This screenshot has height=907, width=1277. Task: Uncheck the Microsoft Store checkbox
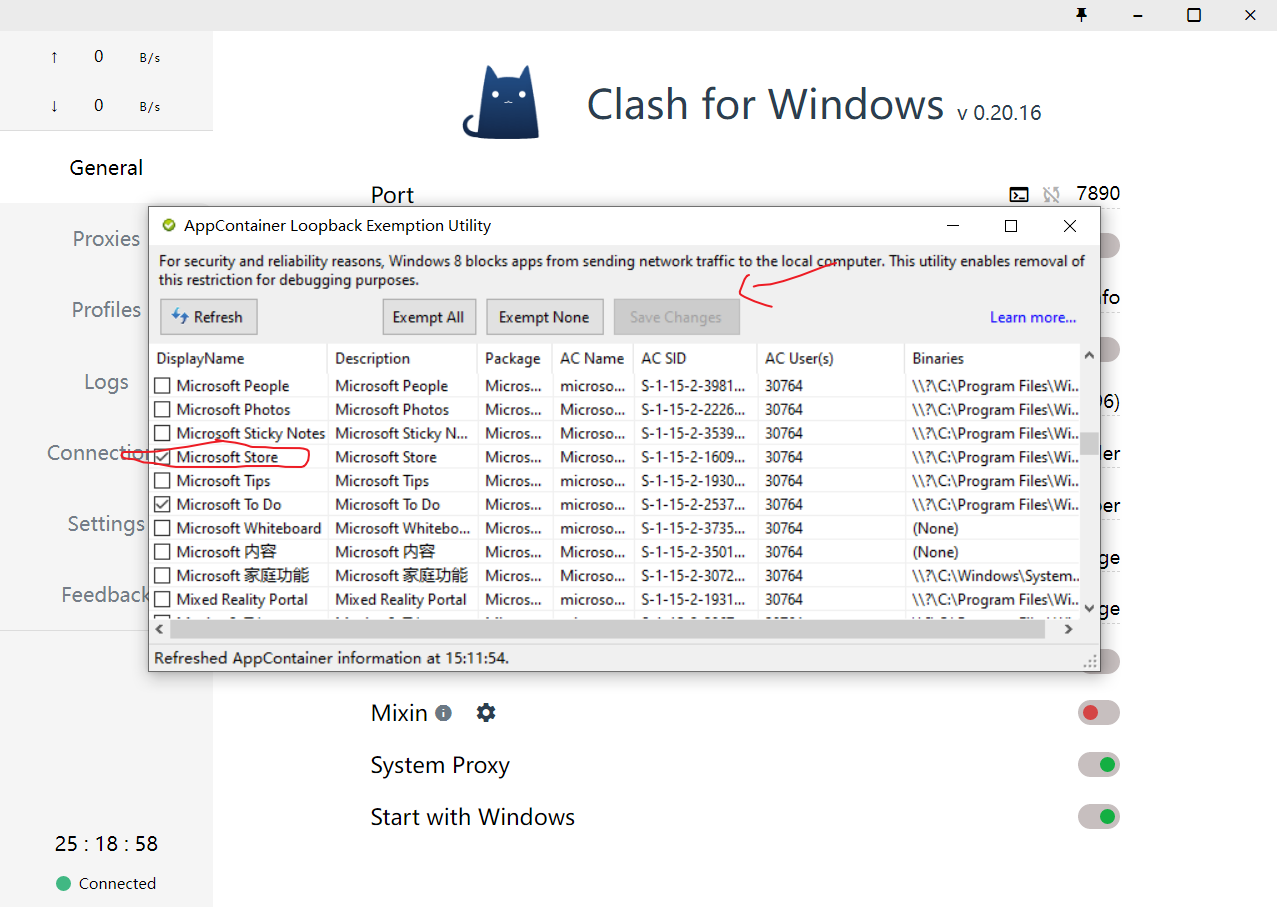pos(162,457)
